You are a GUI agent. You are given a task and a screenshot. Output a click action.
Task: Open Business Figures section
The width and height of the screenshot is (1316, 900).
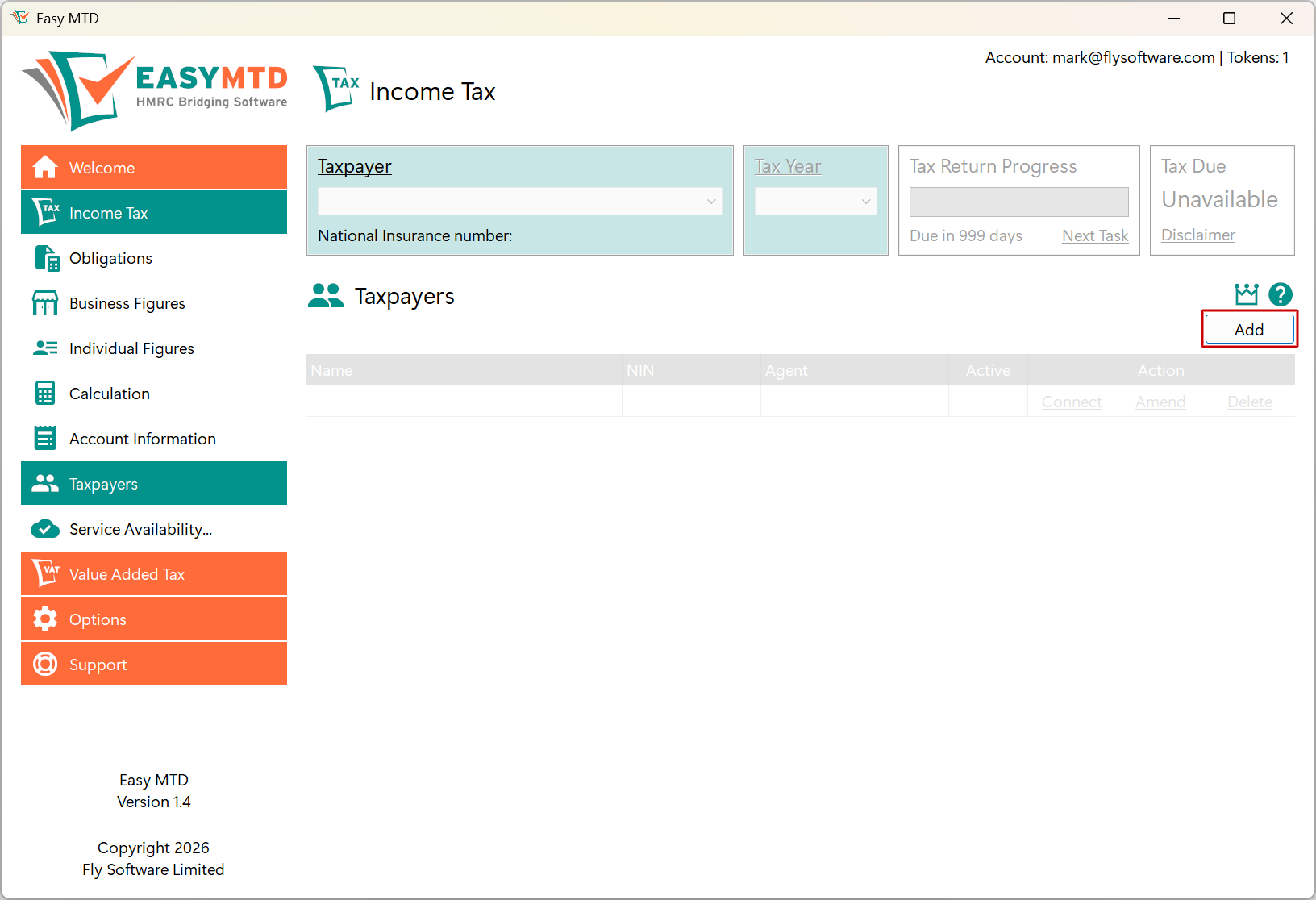point(154,303)
